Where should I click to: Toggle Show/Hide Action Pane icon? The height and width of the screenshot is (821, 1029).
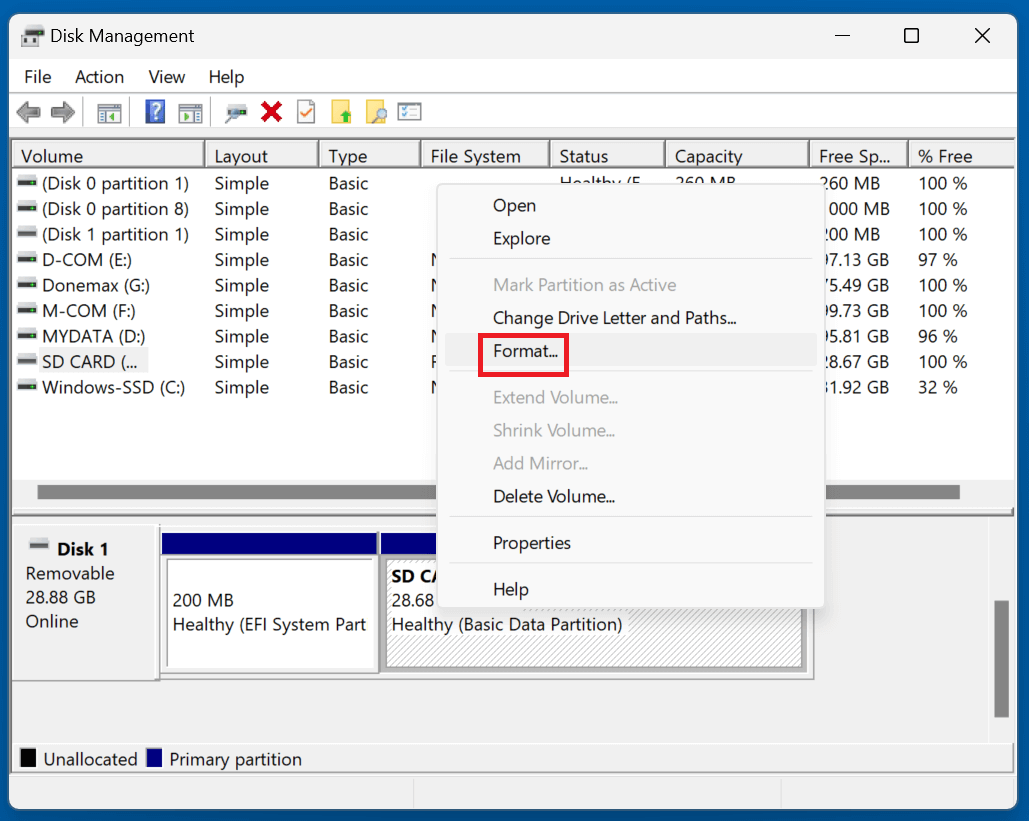[x=191, y=111]
